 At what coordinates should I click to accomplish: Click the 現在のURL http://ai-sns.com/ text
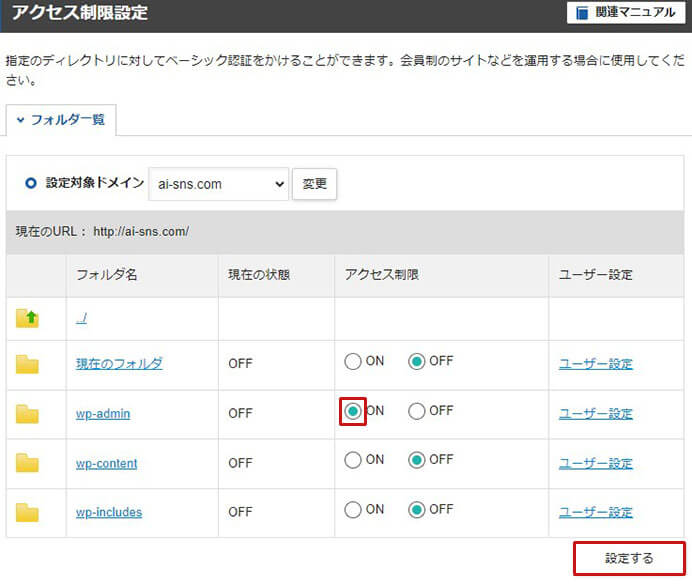(102, 231)
